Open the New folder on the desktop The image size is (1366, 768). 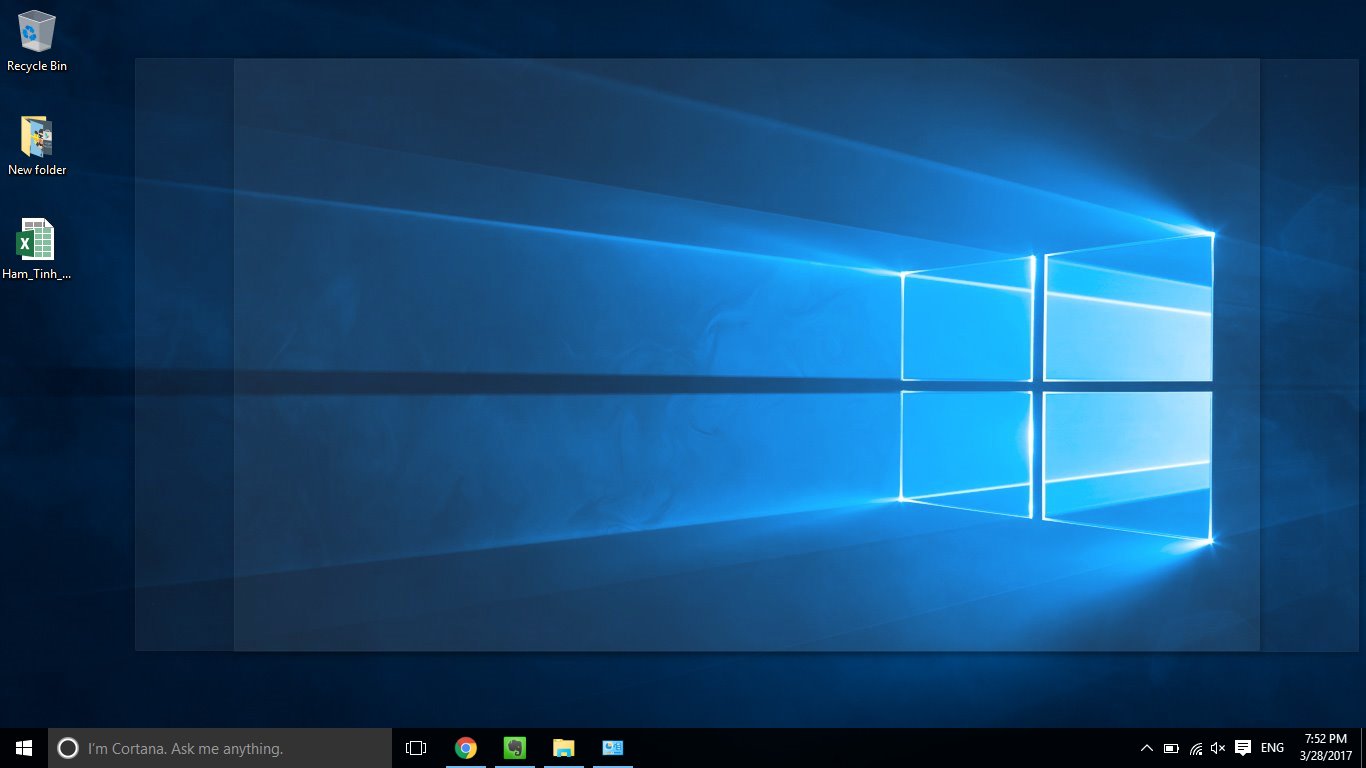pos(36,135)
